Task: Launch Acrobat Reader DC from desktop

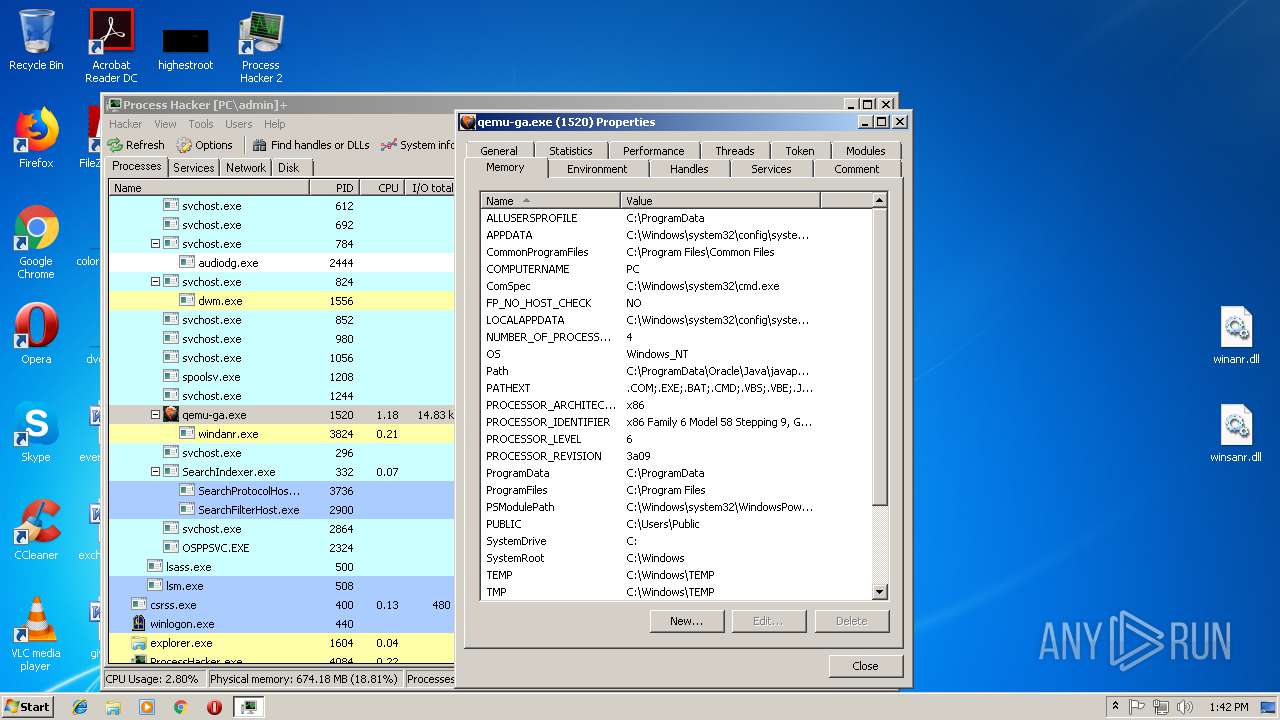Action: click(x=111, y=45)
